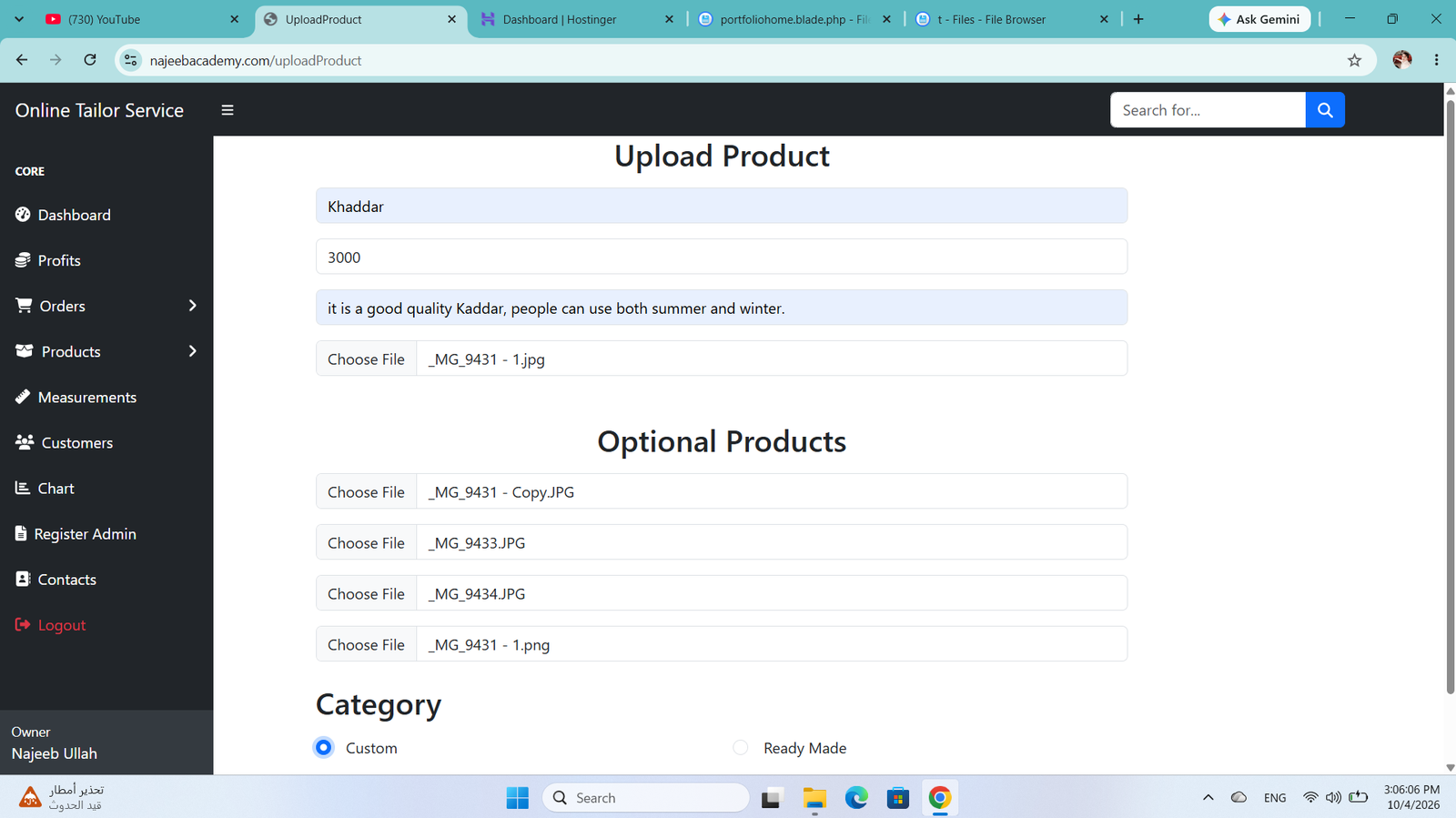Image resolution: width=1456 pixels, height=818 pixels.
Task: Switch to portfoliohome.blade.php tab
Action: click(795, 19)
